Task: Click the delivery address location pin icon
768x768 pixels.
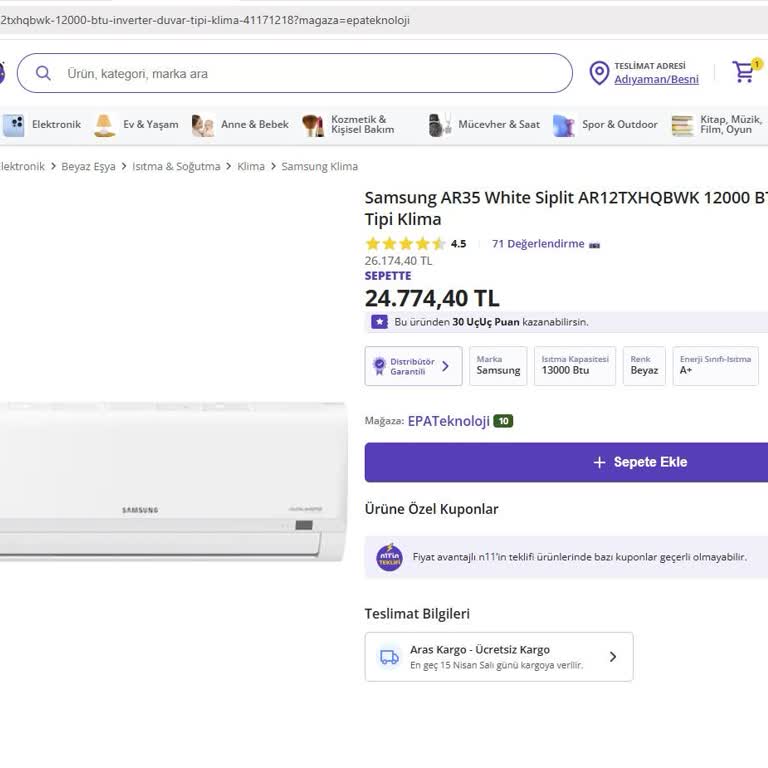Action: click(x=599, y=73)
